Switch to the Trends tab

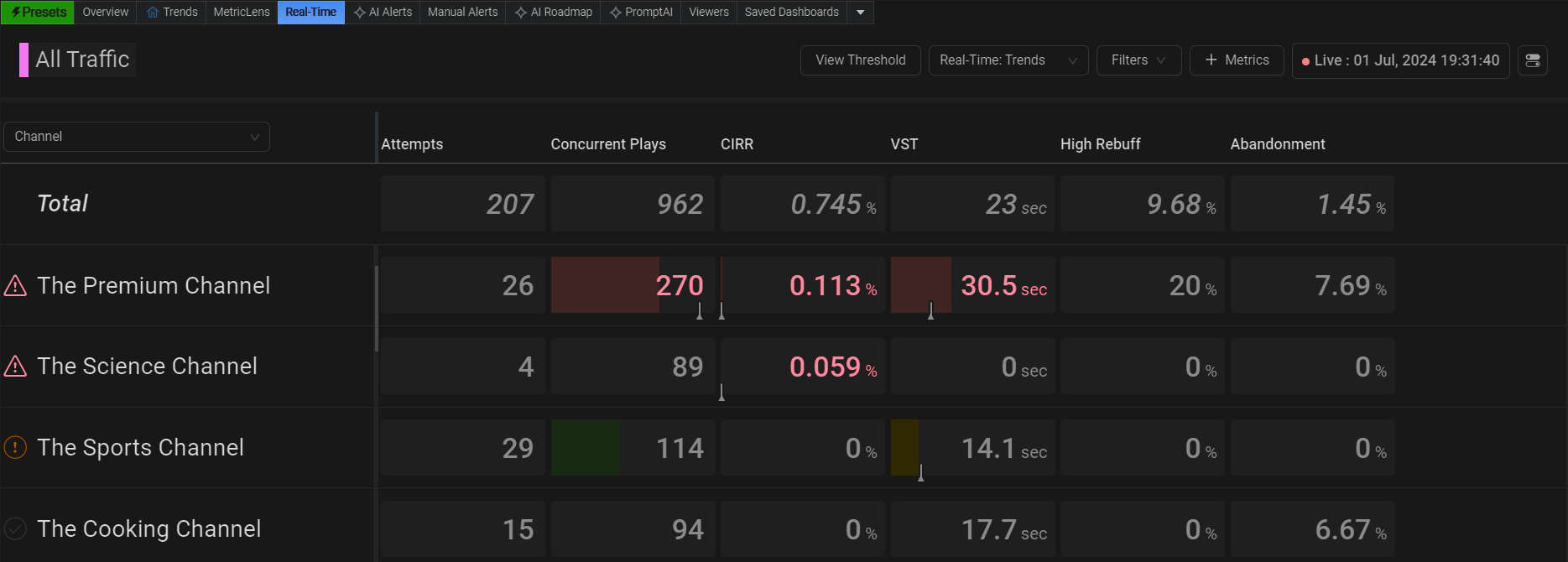pos(172,13)
